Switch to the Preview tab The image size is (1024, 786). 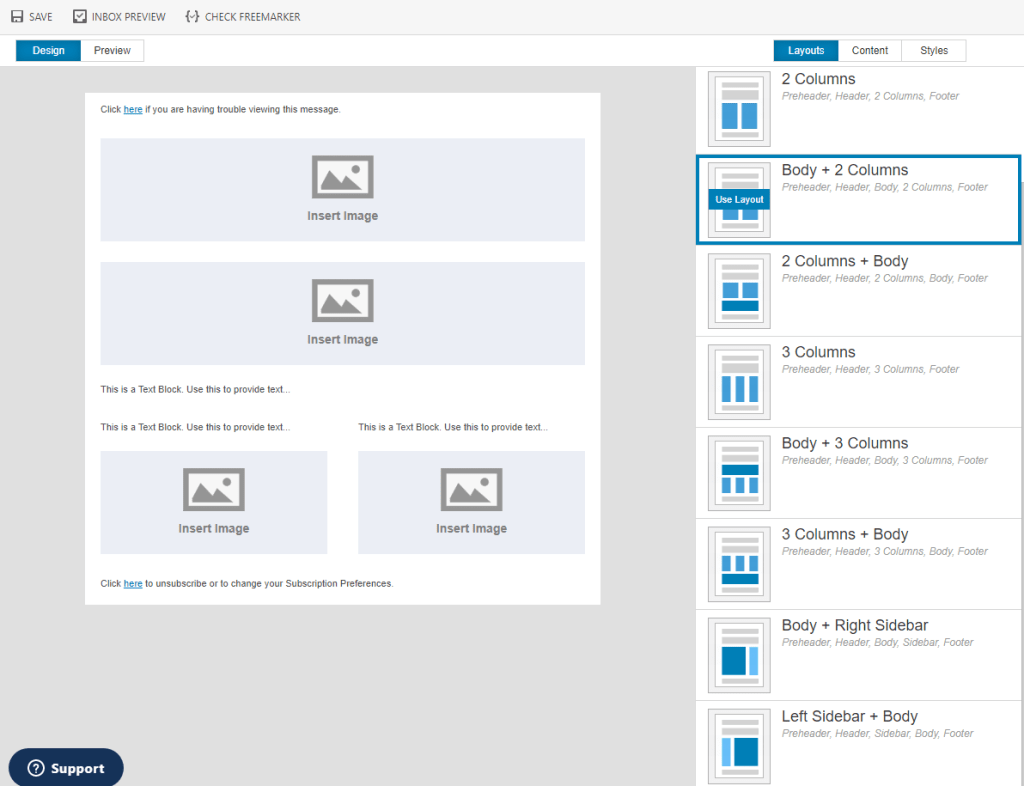[112, 51]
